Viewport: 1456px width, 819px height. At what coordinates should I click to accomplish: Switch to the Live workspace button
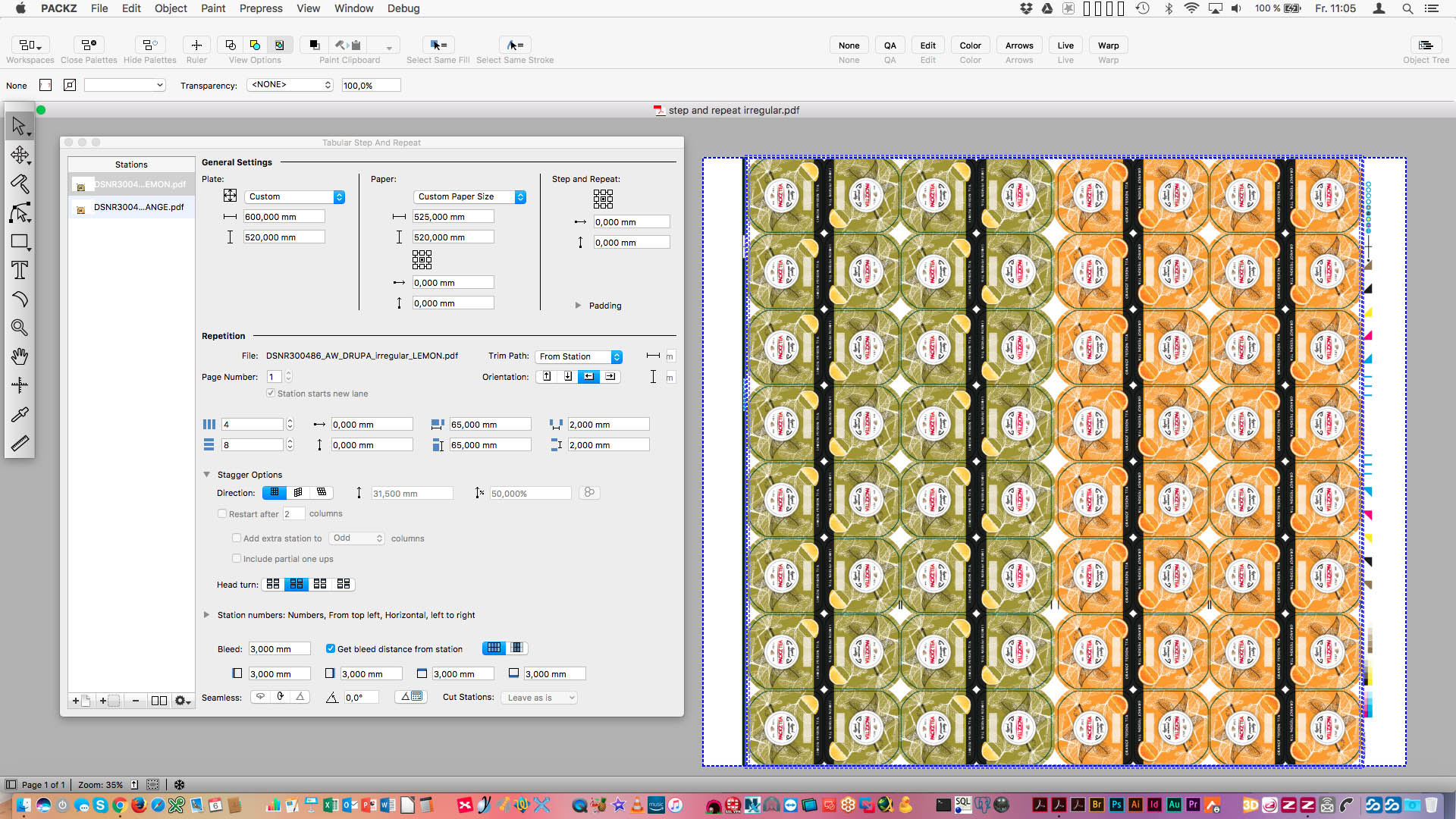[x=1065, y=45]
